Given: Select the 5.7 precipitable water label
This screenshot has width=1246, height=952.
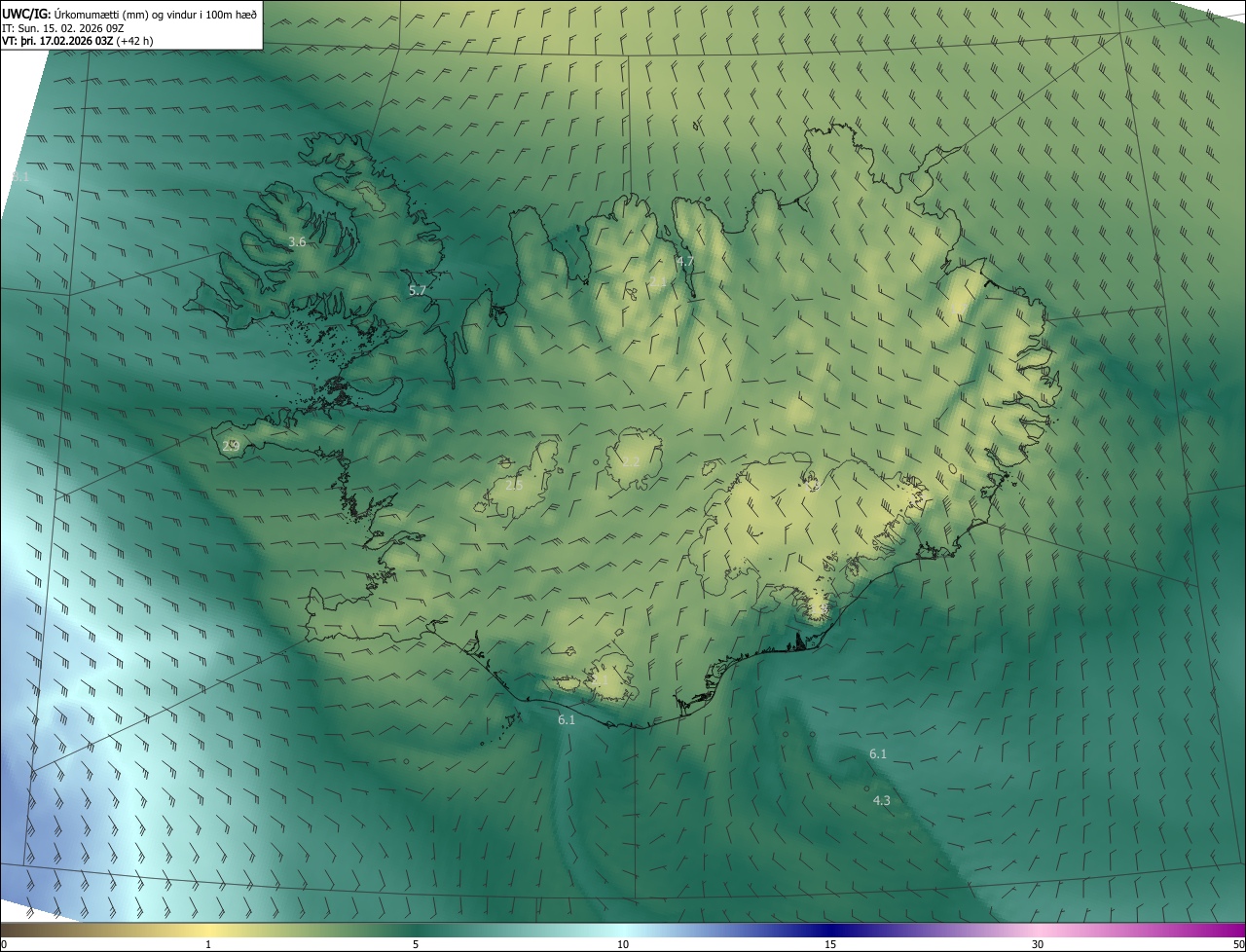Looking at the screenshot, I should click(x=418, y=290).
